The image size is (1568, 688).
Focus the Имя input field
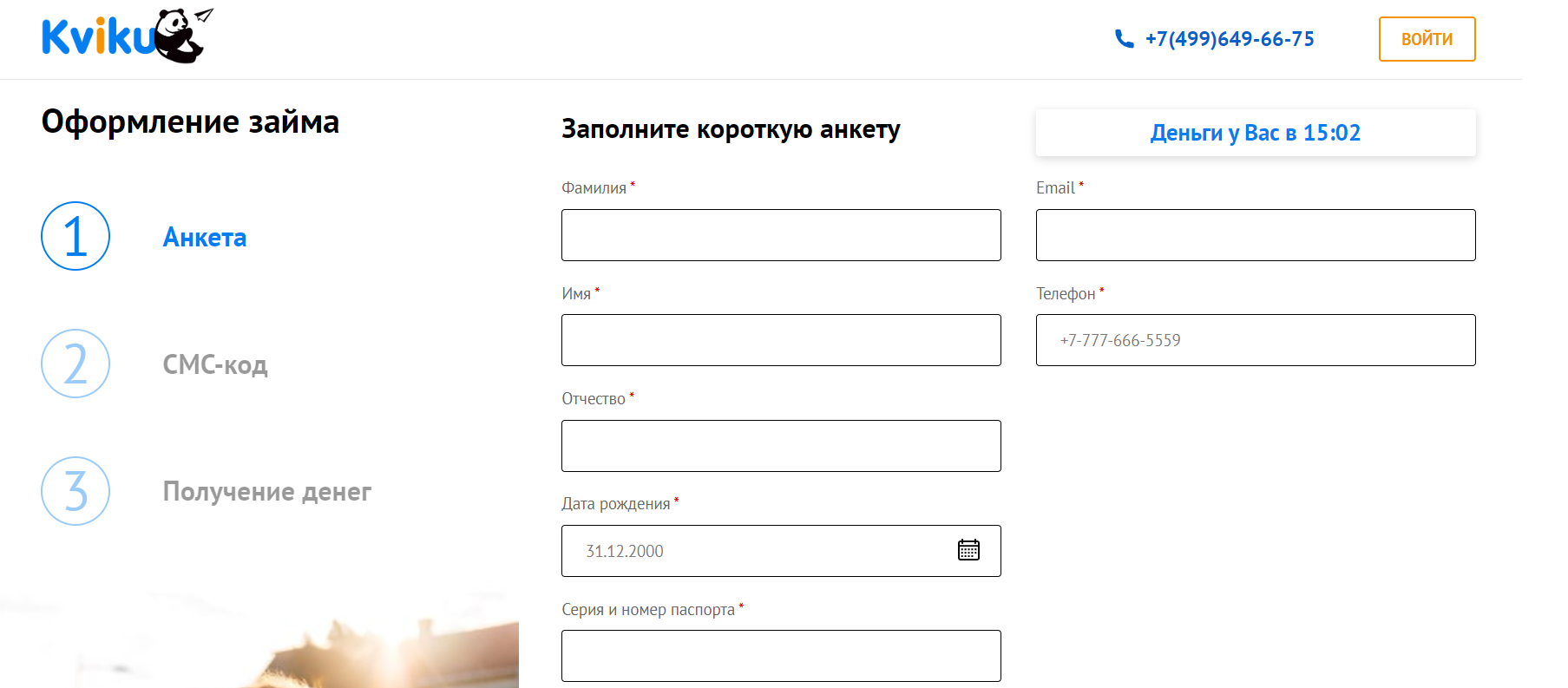(x=781, y=340)
